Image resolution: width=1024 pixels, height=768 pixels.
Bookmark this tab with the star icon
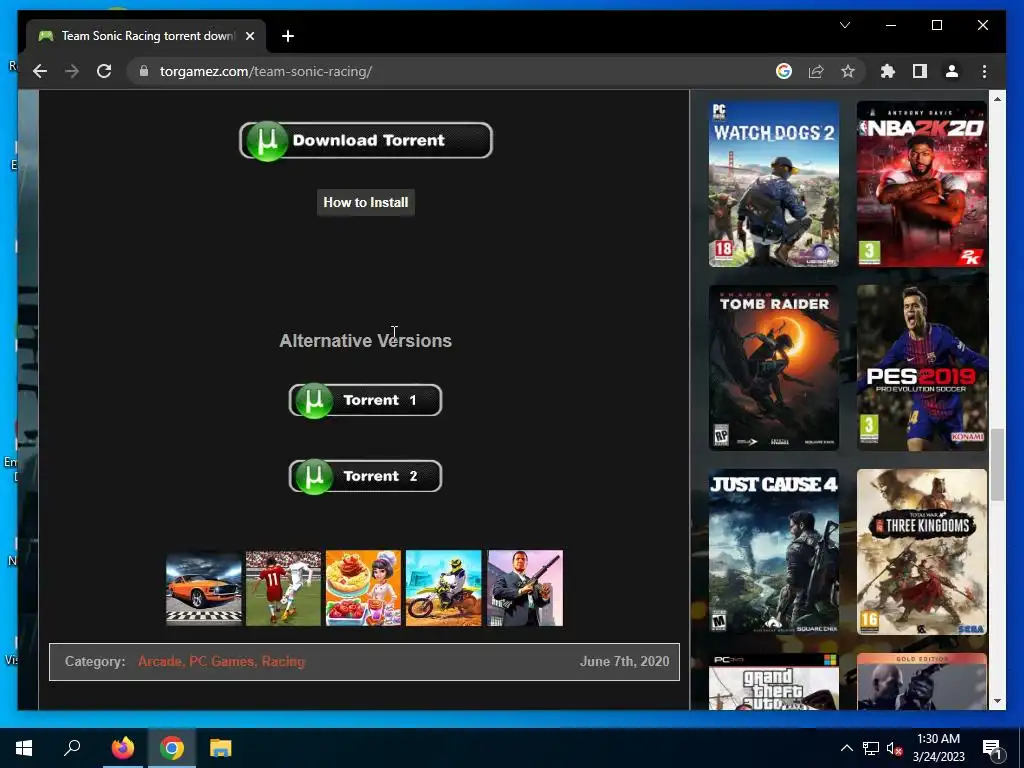(x=848, y=71)
